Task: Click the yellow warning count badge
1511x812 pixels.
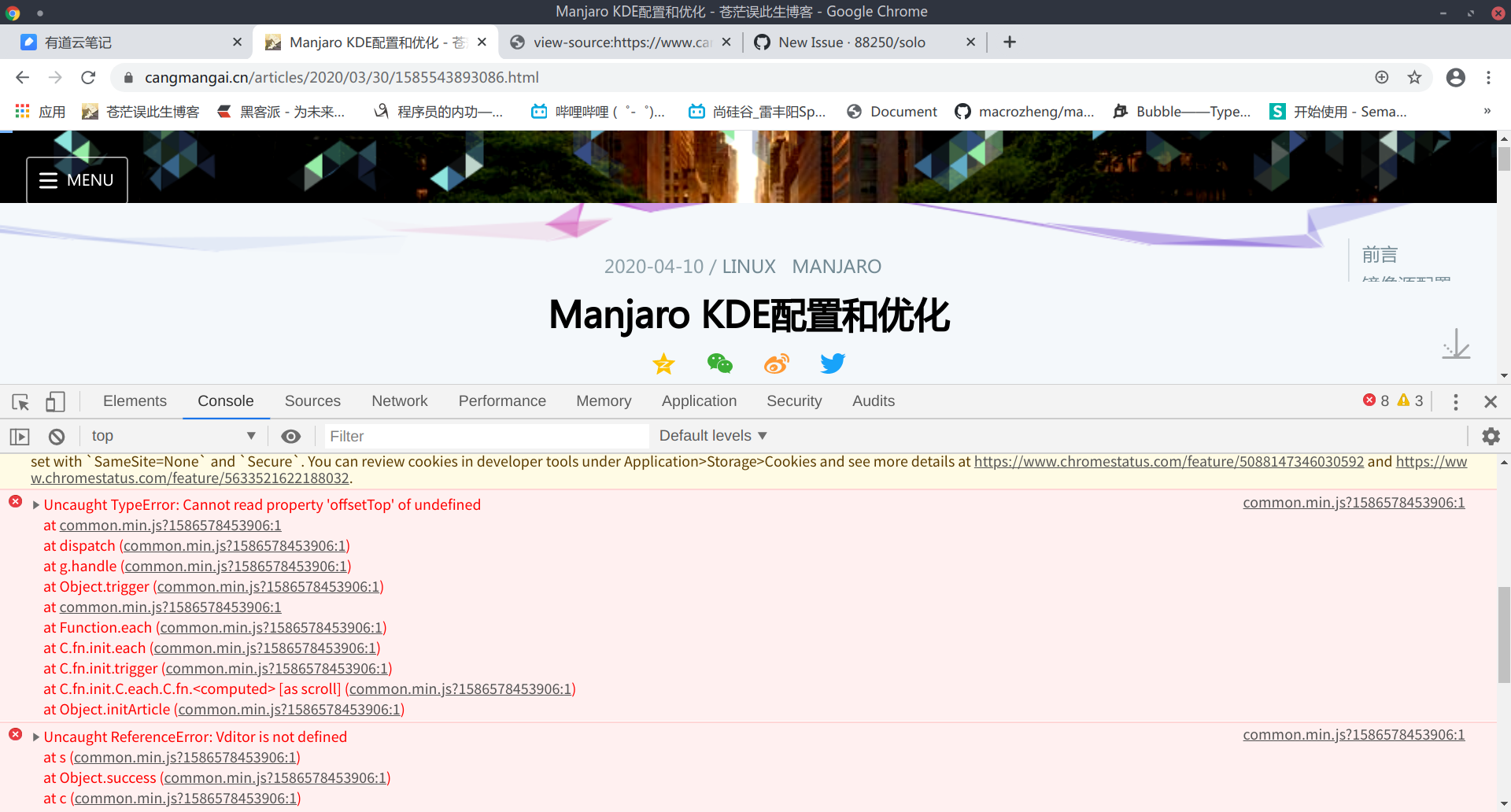Action: pyautogui.click(x=1410, y=400)
